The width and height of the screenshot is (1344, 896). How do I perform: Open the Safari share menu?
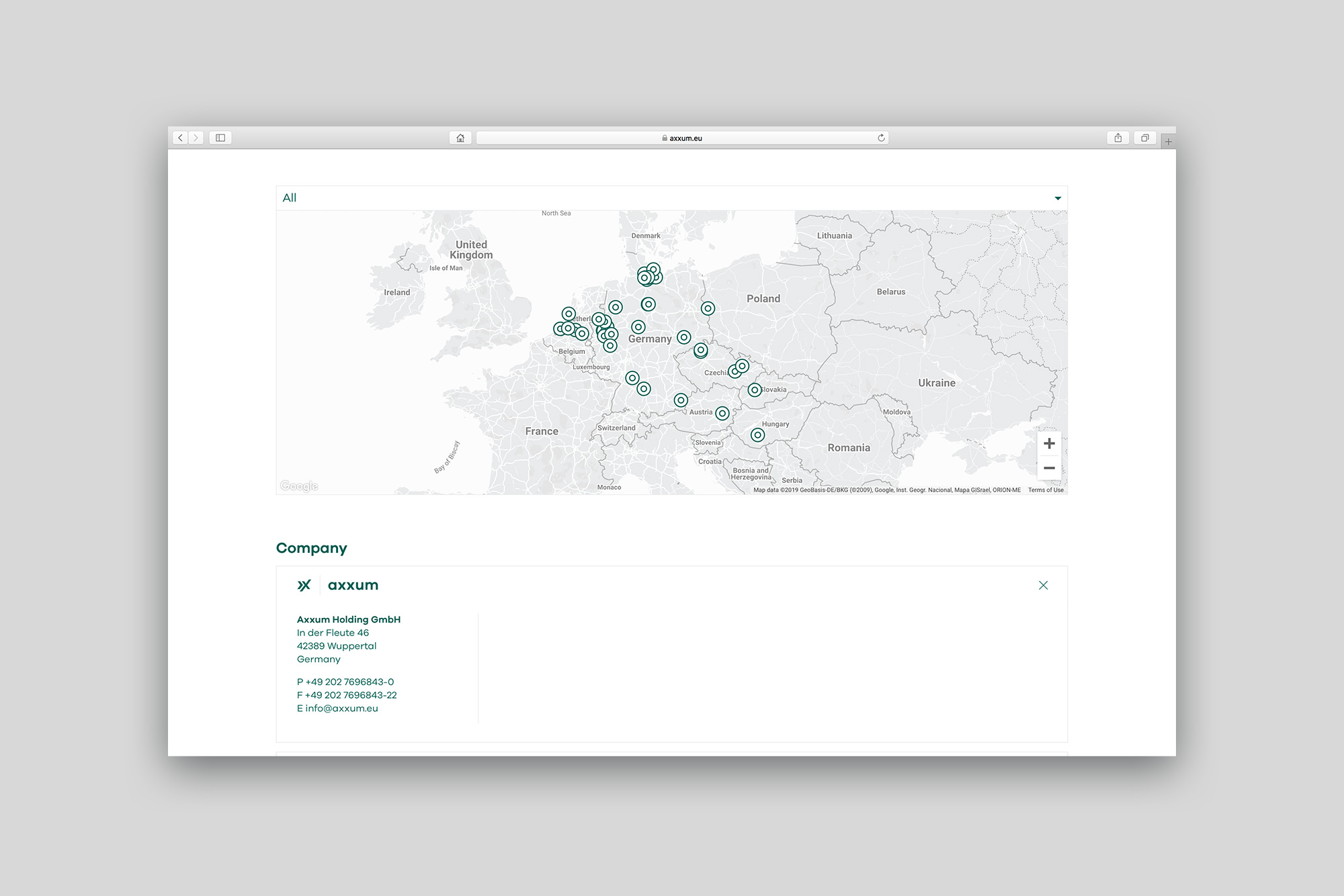[x=1118, y=138]
